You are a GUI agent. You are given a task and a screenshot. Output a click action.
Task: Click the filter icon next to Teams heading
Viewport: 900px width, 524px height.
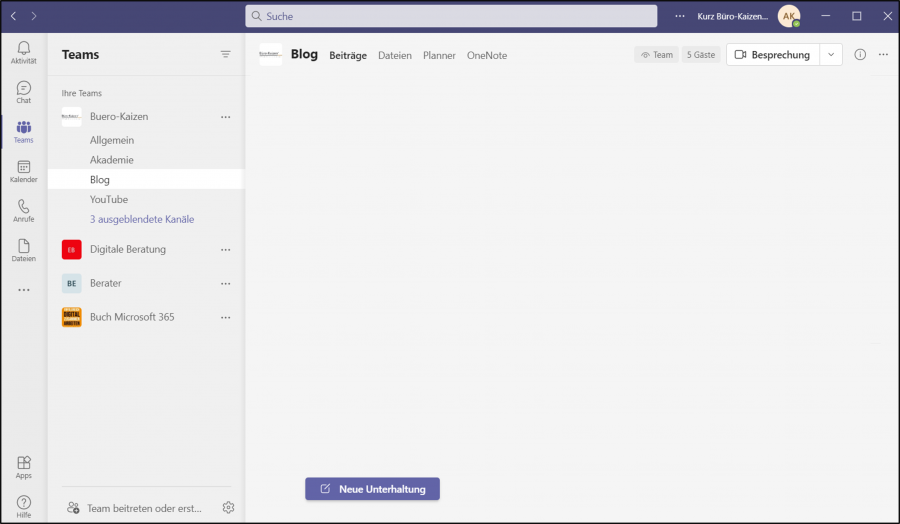(x=226, y=55)
